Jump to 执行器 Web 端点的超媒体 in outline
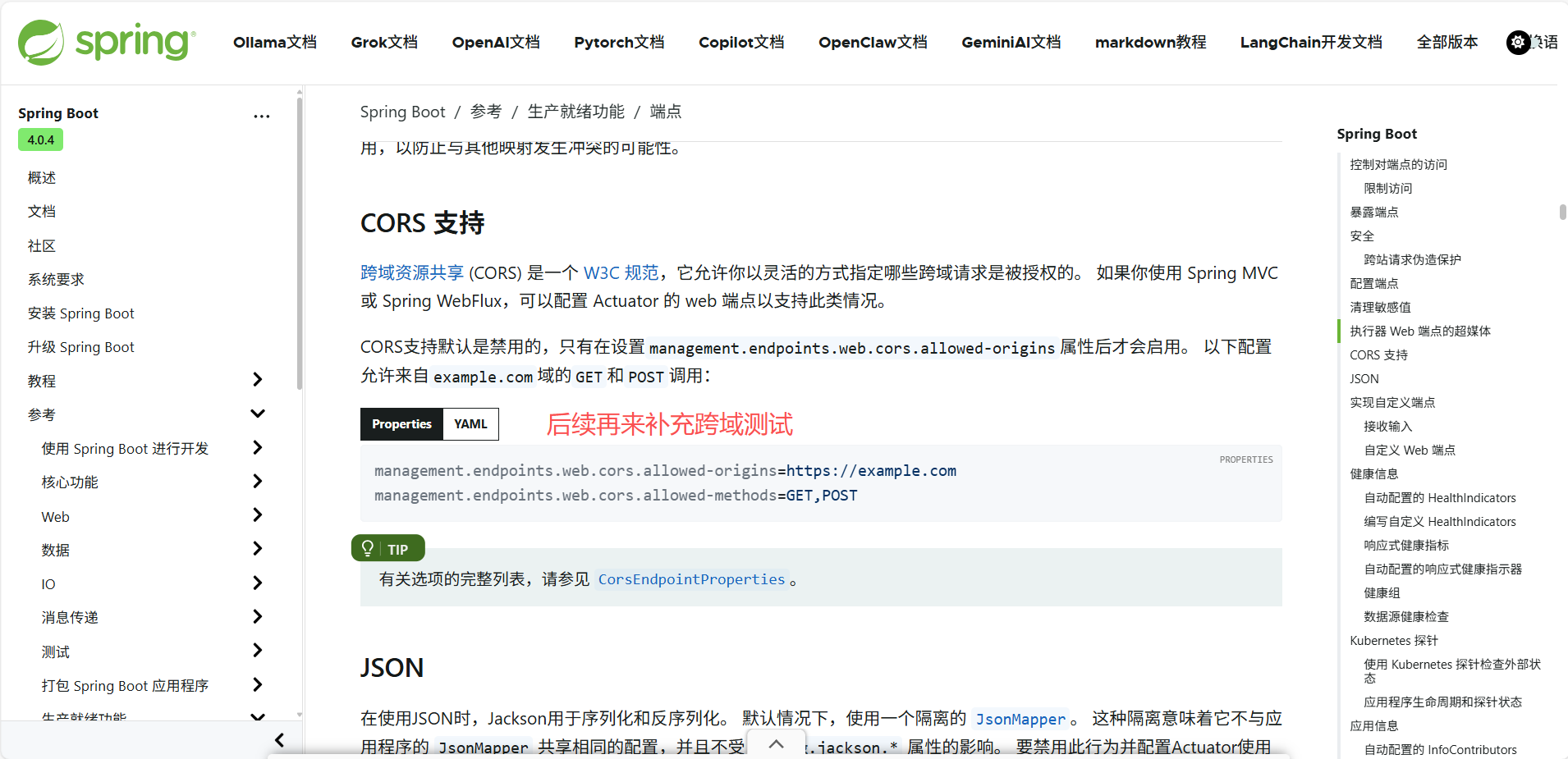 click(1420, 331)
